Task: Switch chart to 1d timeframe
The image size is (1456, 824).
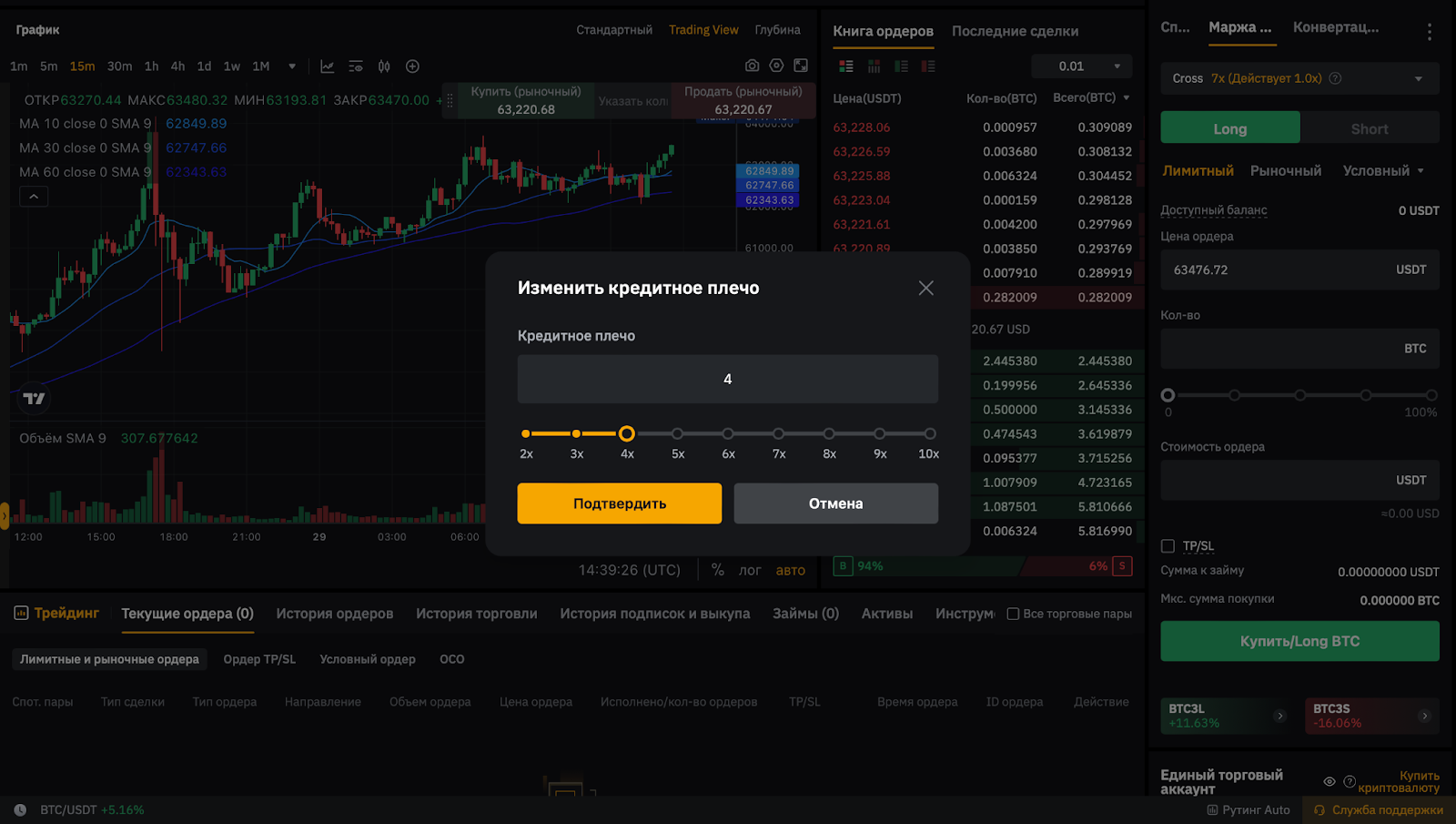Action: point(204,66)
